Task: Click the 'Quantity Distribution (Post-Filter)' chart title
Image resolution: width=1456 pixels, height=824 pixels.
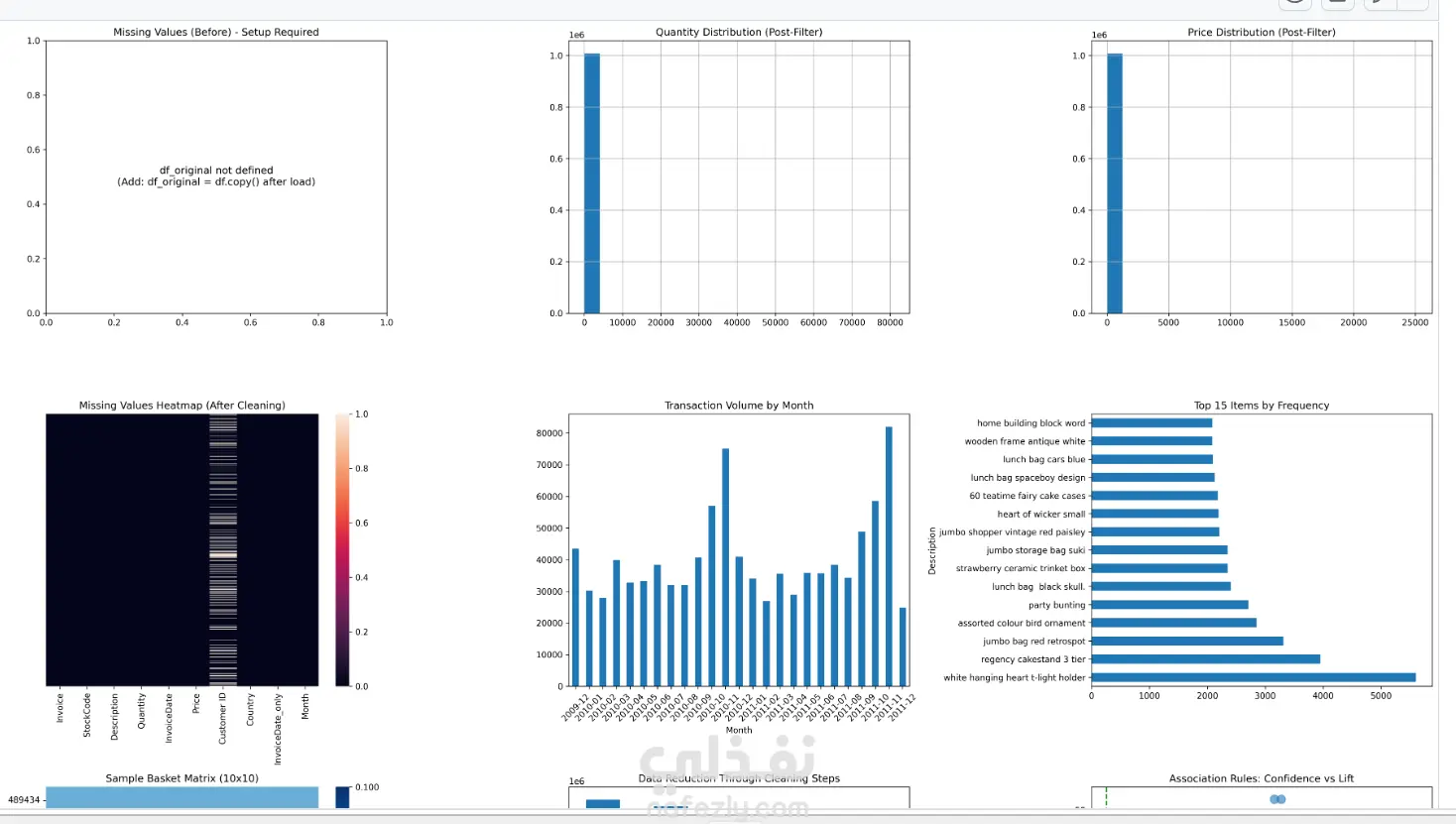Action: coord(739,32)
